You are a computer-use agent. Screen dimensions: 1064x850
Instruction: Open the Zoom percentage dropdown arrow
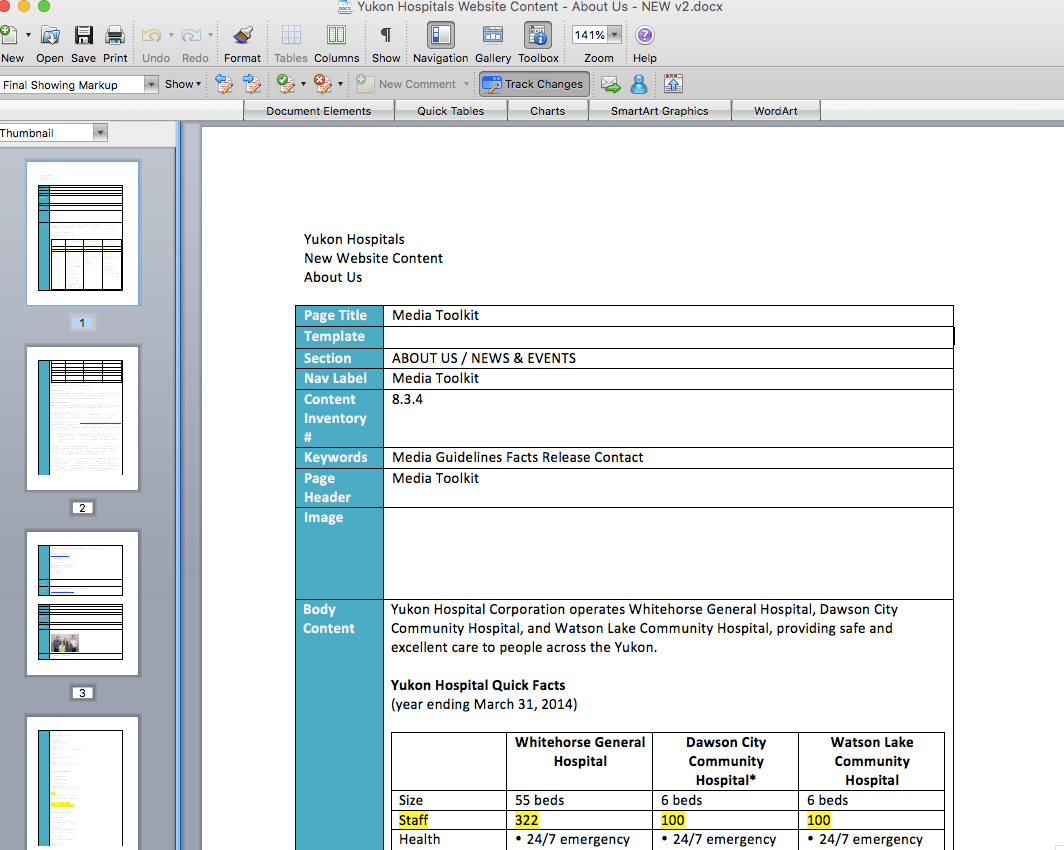pos(614,35)
